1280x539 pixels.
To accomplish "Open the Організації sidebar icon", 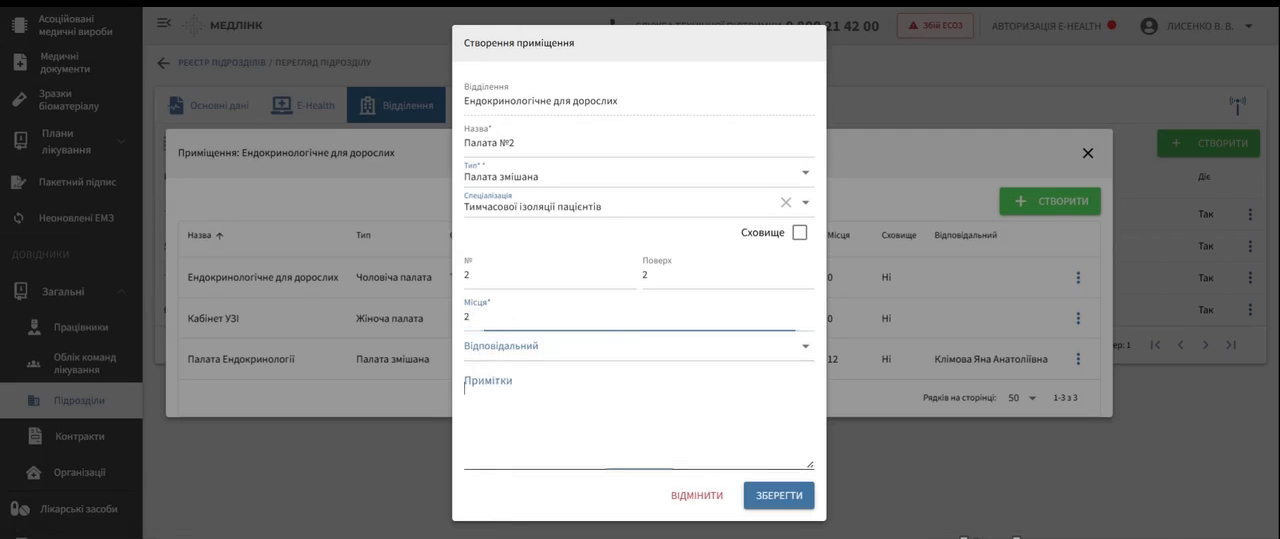I will click(x=34, y=472).
